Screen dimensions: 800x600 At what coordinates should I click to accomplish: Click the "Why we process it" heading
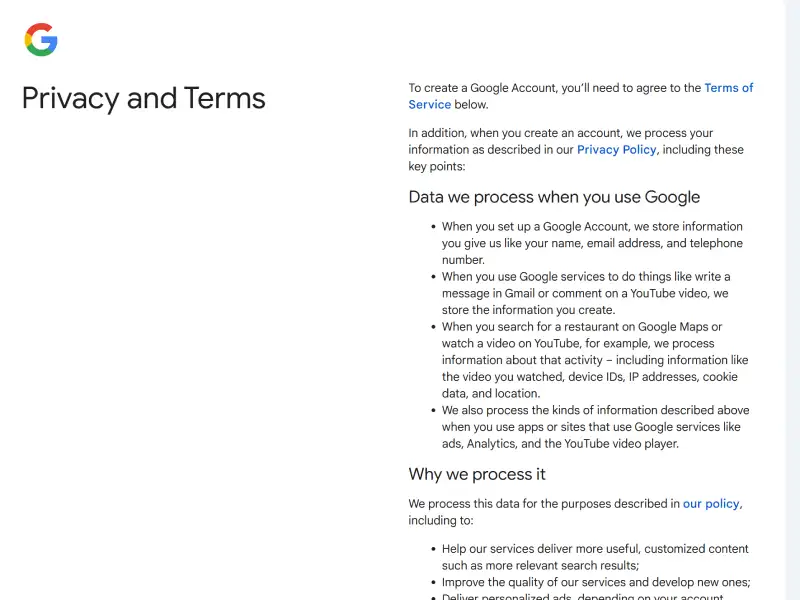click(x=477, y=474)
